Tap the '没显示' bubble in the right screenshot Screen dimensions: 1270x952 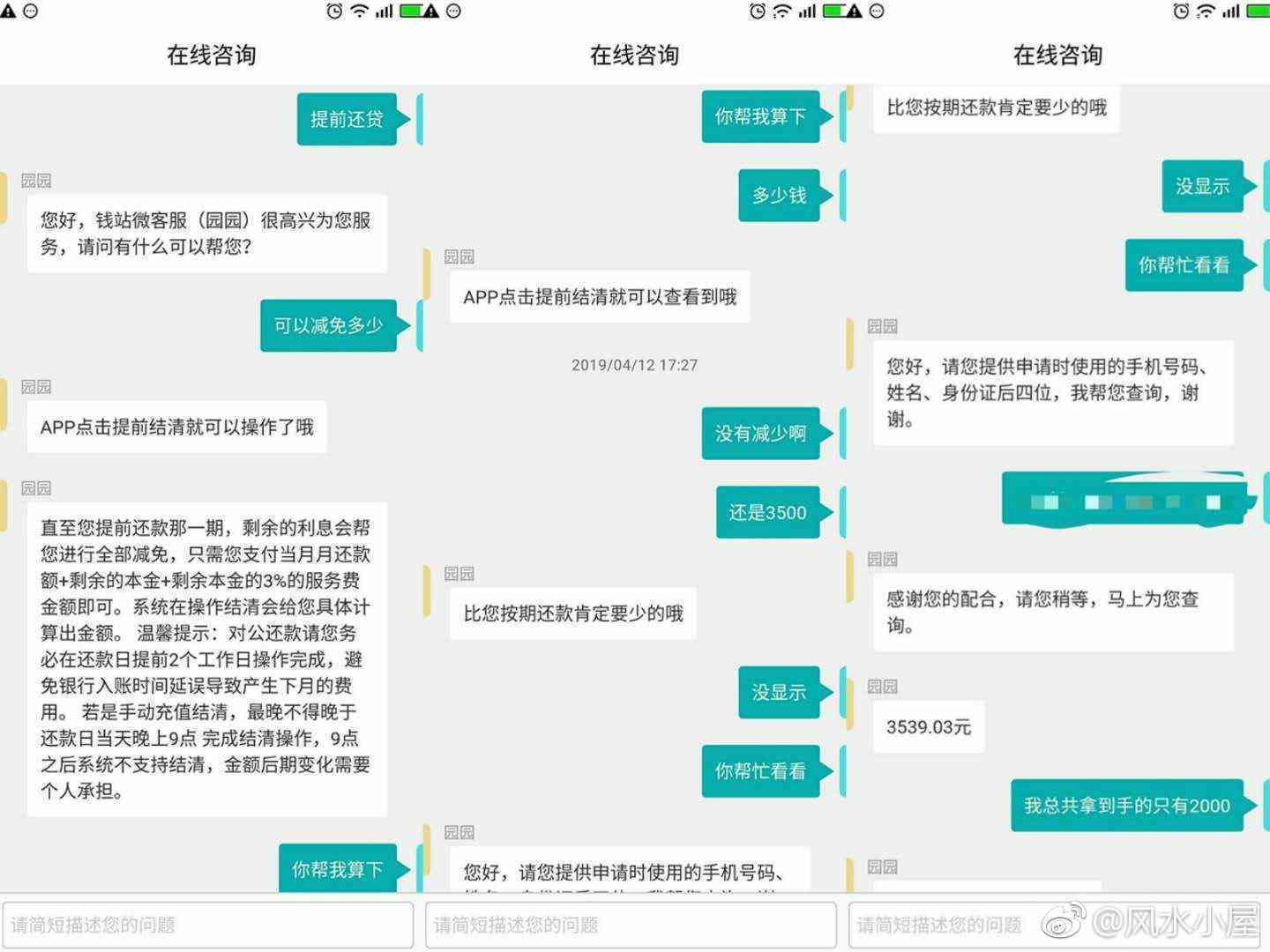click(x=1202, y=186)
